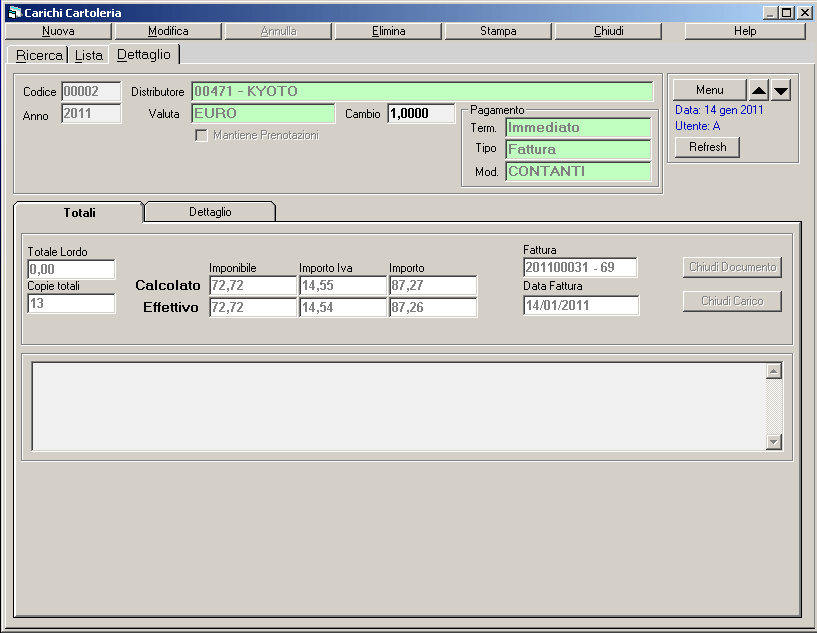Open Help
The height and width of the screenshot is (633, 817).
[x=745, y=31]
